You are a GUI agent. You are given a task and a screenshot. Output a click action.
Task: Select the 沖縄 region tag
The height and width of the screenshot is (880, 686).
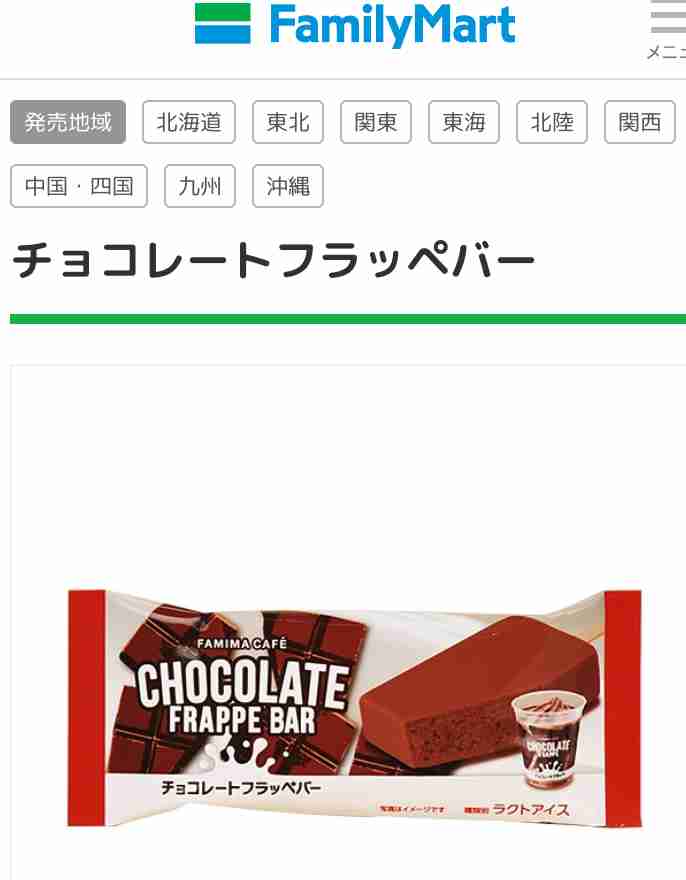288,186
